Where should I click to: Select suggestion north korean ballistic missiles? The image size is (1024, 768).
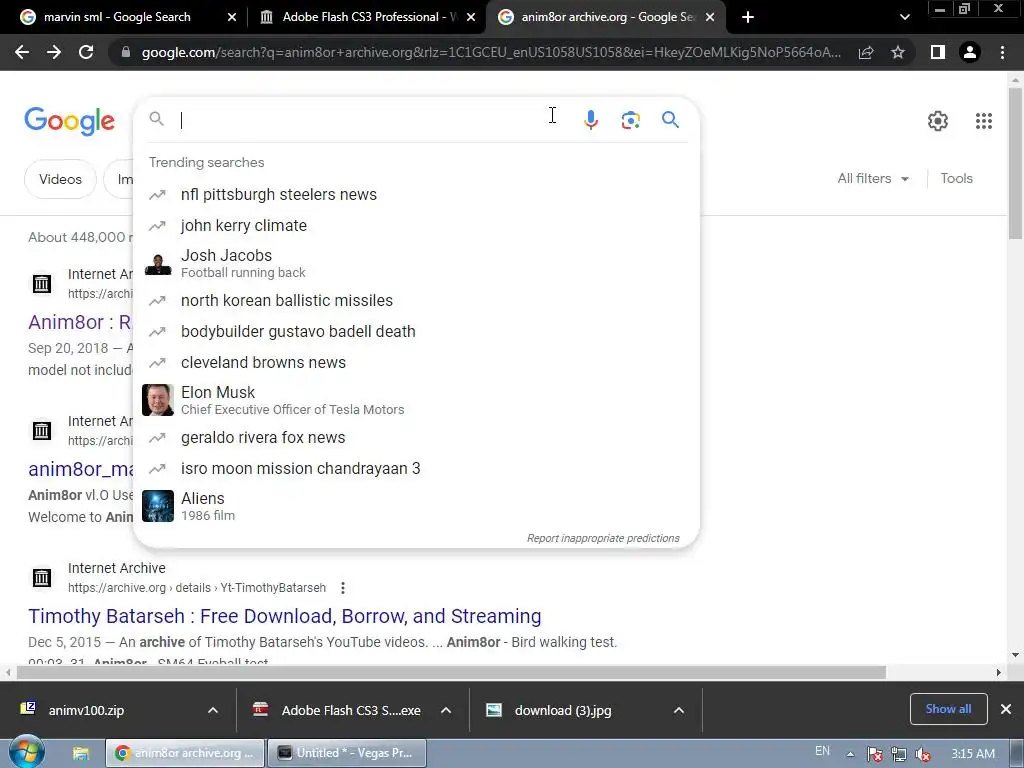(x=416, y=300)
